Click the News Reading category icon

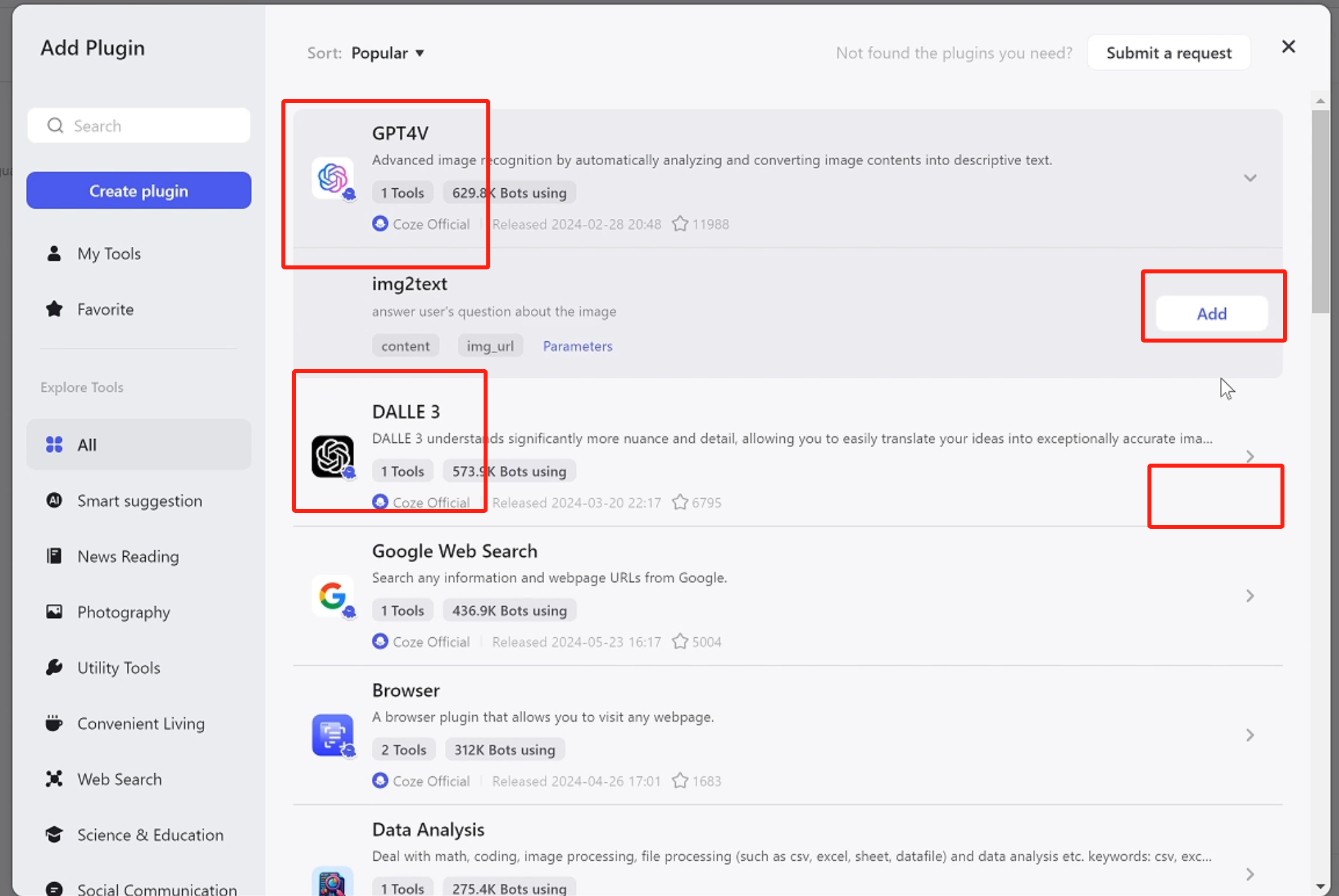click(x=54, y=556)
